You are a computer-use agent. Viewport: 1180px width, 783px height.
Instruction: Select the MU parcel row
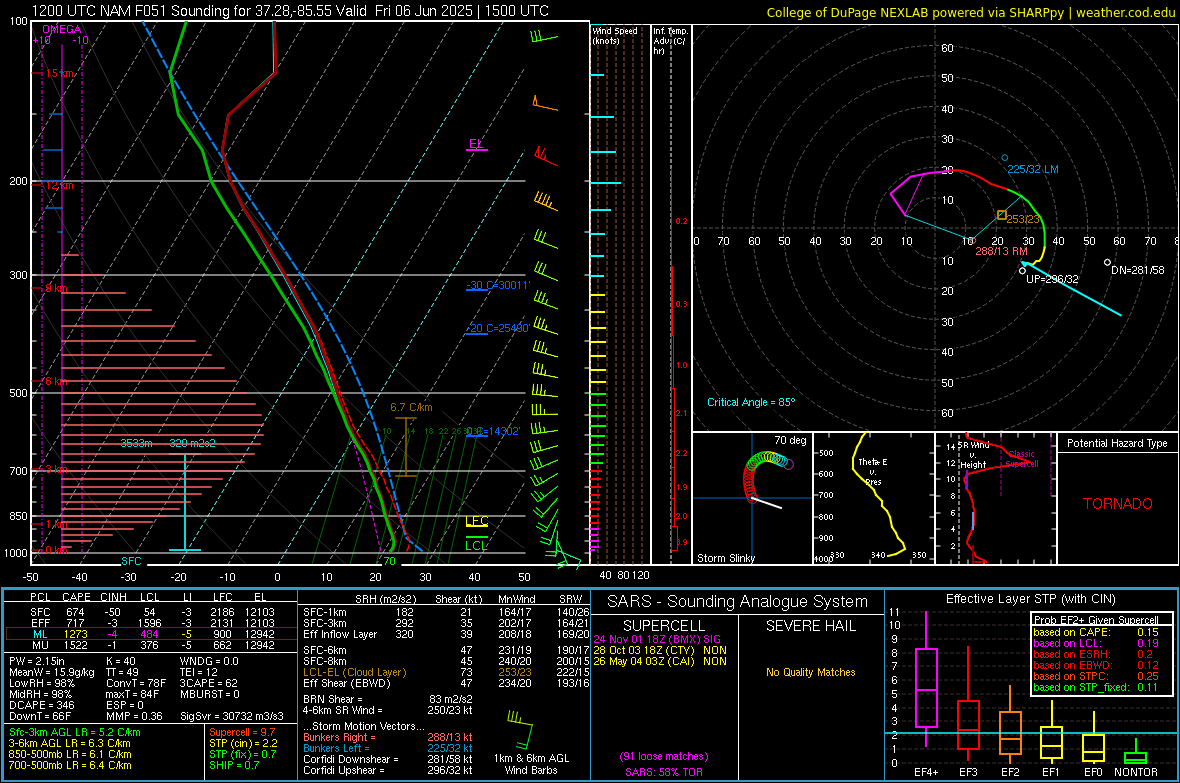(151, 645)
